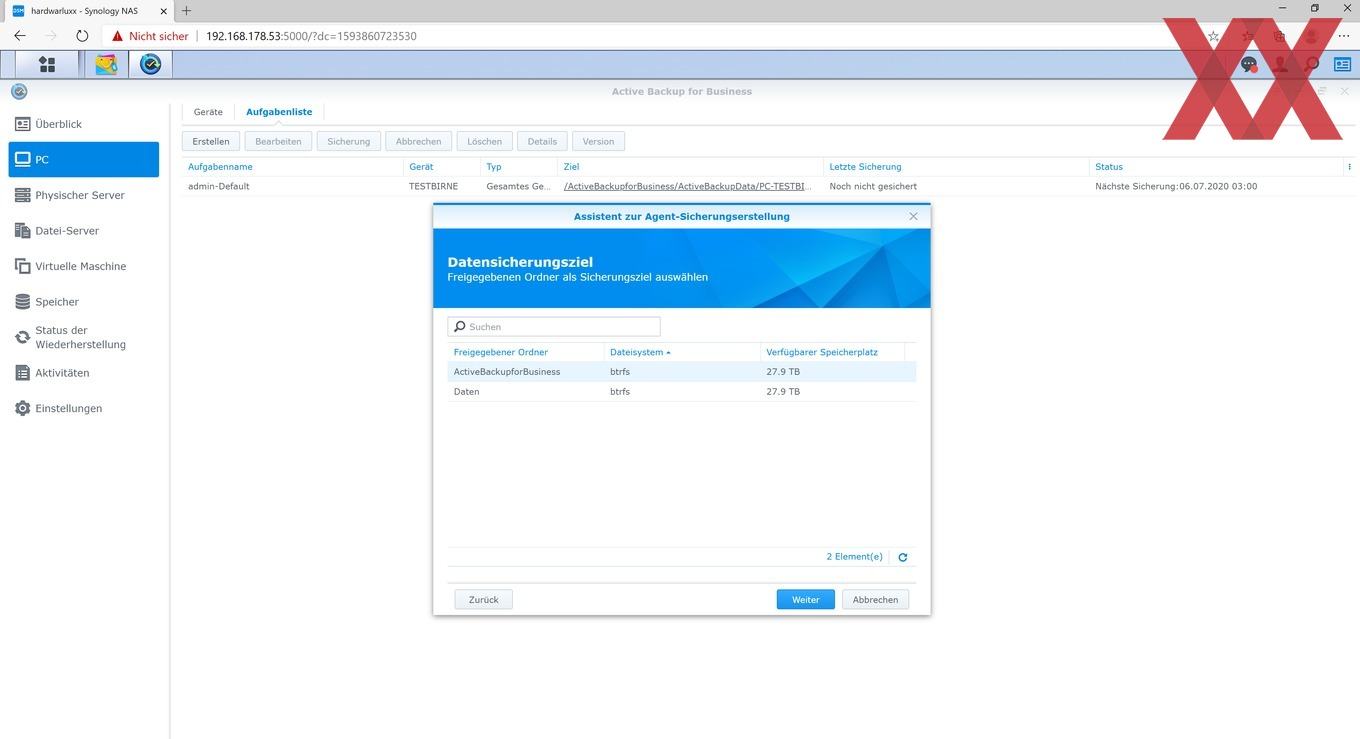Click the Bearbeiten toolbar button
The image size is (1360, 739).
278,141
